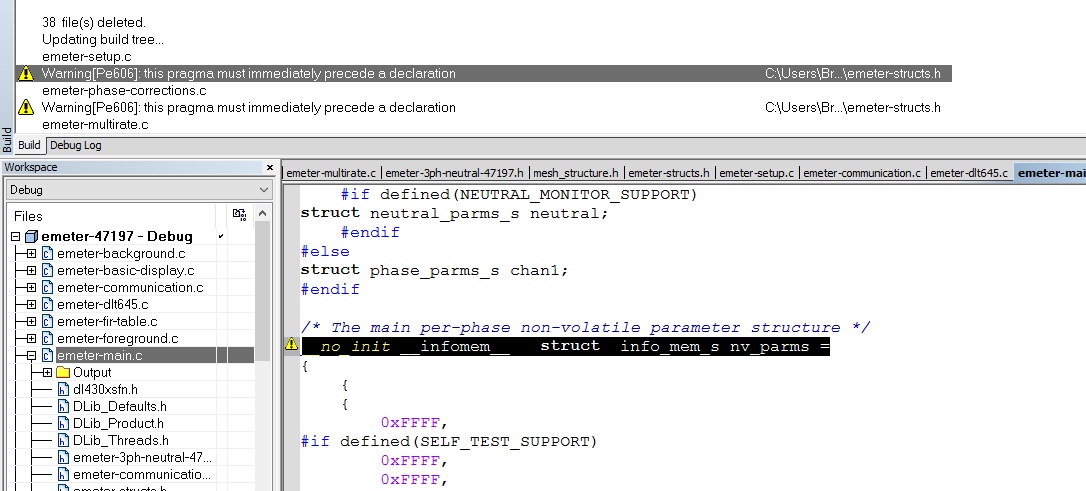1086x491 pixels.
Task: Click the scroll-up arrow of Files list
Action: tap(262, 213)
